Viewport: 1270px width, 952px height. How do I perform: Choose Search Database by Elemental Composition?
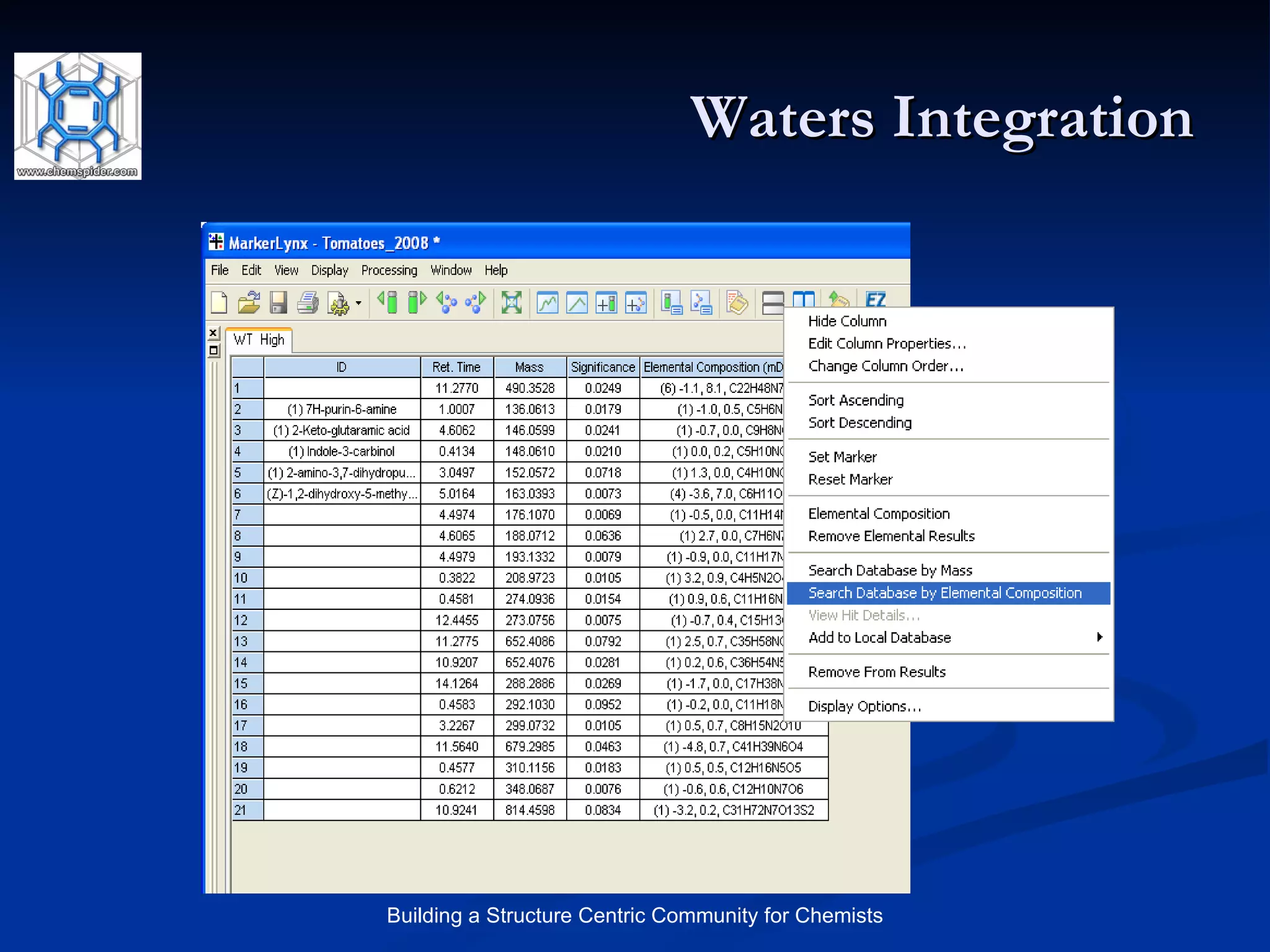coord(948,593)
